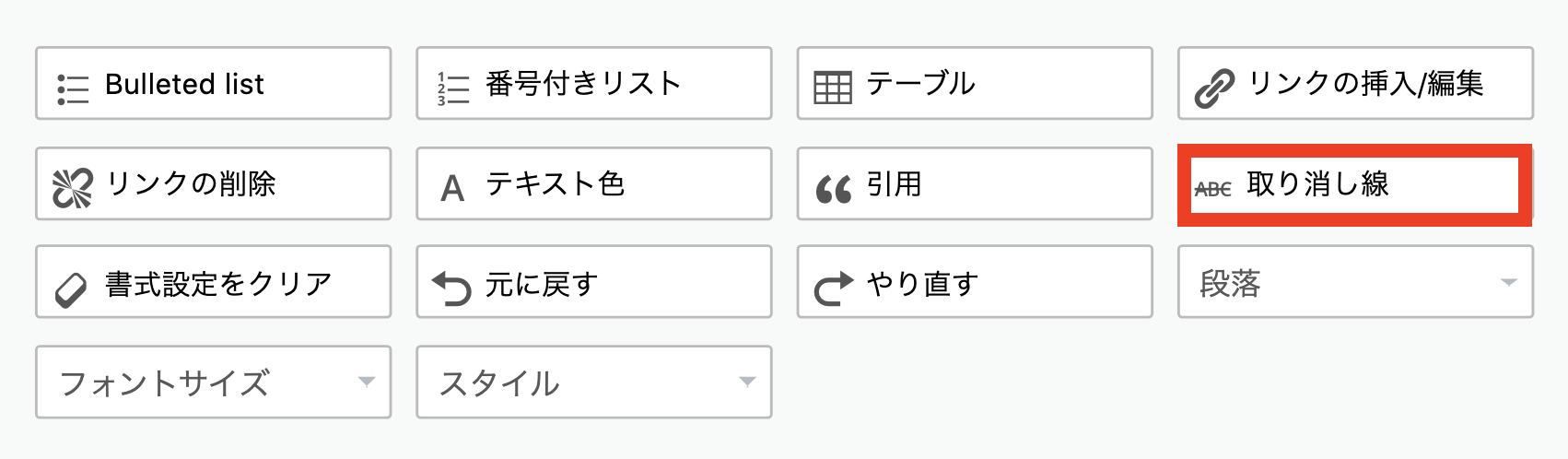Open the 段落 paragraph dropdown

tap(1355, 282)
